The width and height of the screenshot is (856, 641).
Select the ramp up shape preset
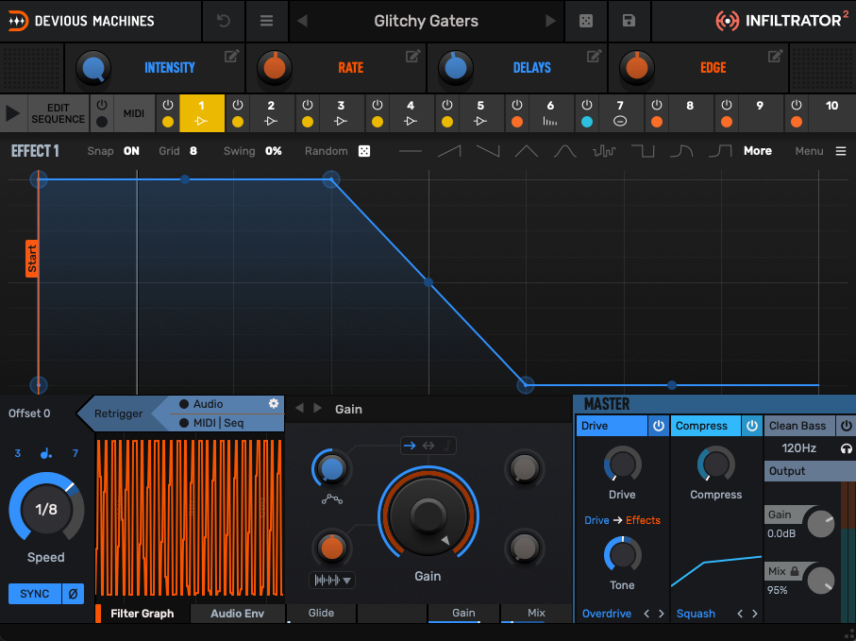449,151
